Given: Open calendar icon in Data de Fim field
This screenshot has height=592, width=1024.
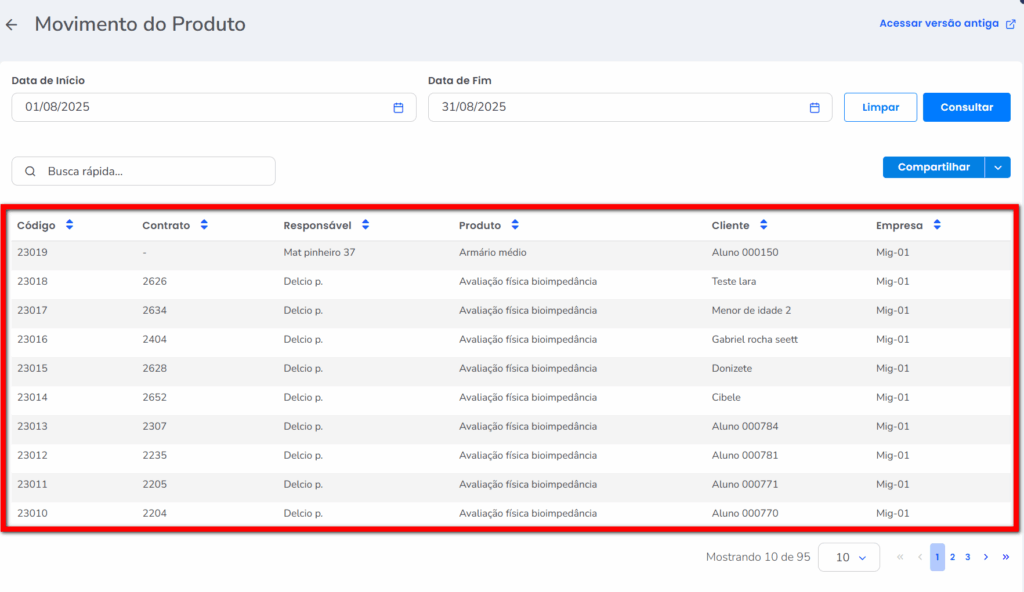Looking at the screenshot, I should [814, 108].
